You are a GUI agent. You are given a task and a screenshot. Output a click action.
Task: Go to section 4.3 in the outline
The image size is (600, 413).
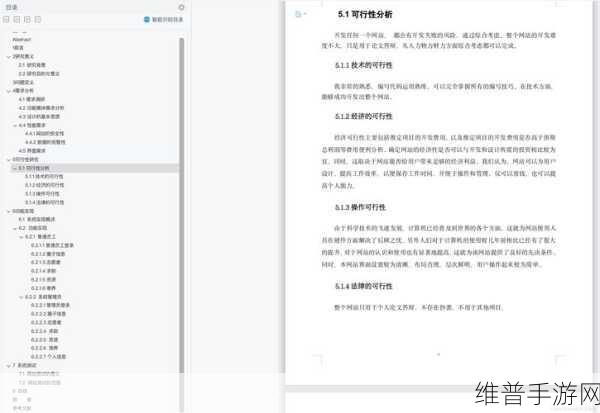pos(39,117)
